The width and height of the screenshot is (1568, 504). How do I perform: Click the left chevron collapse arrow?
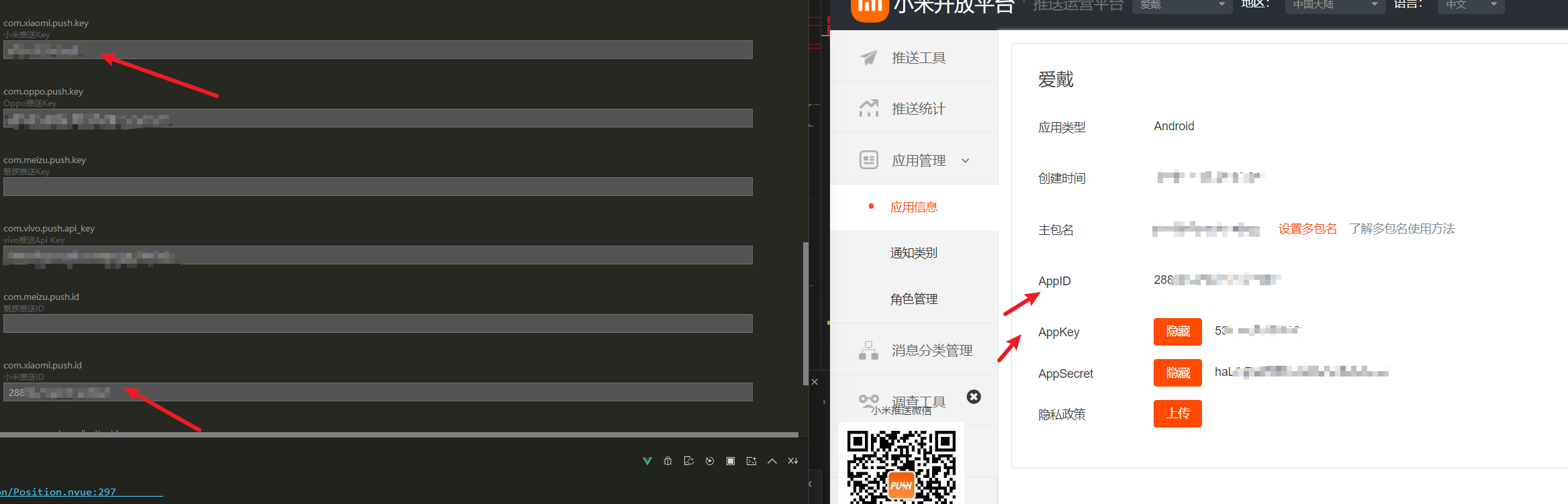pyautogui.click(x=810, y=483)
